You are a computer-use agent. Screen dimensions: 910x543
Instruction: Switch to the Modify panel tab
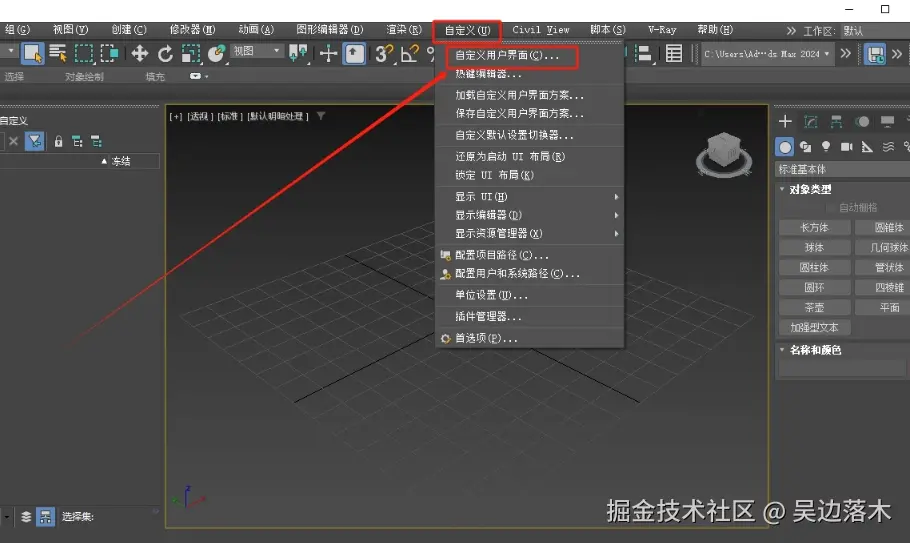811,121
